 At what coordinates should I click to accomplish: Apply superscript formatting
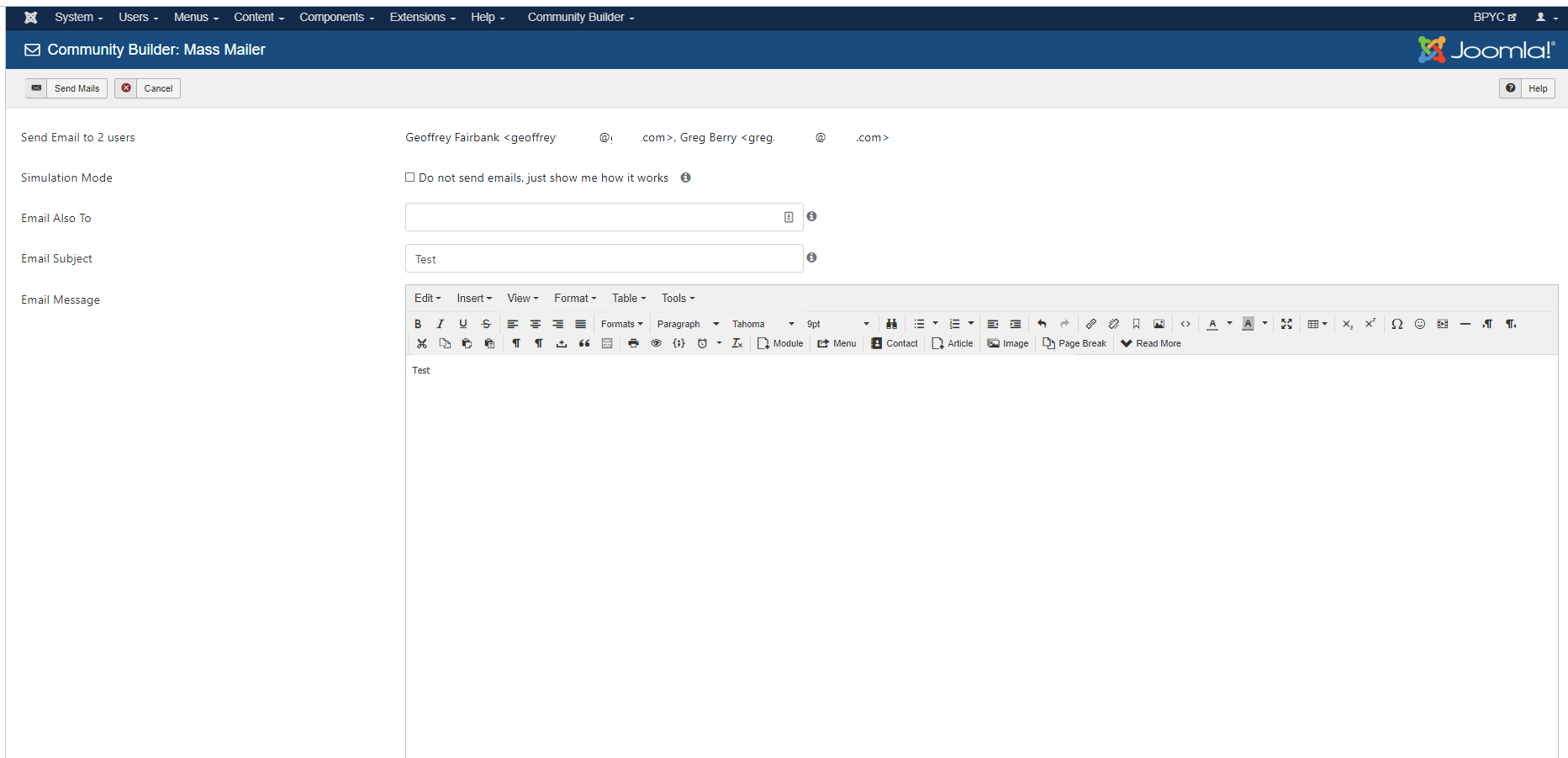pos(1370,324)
